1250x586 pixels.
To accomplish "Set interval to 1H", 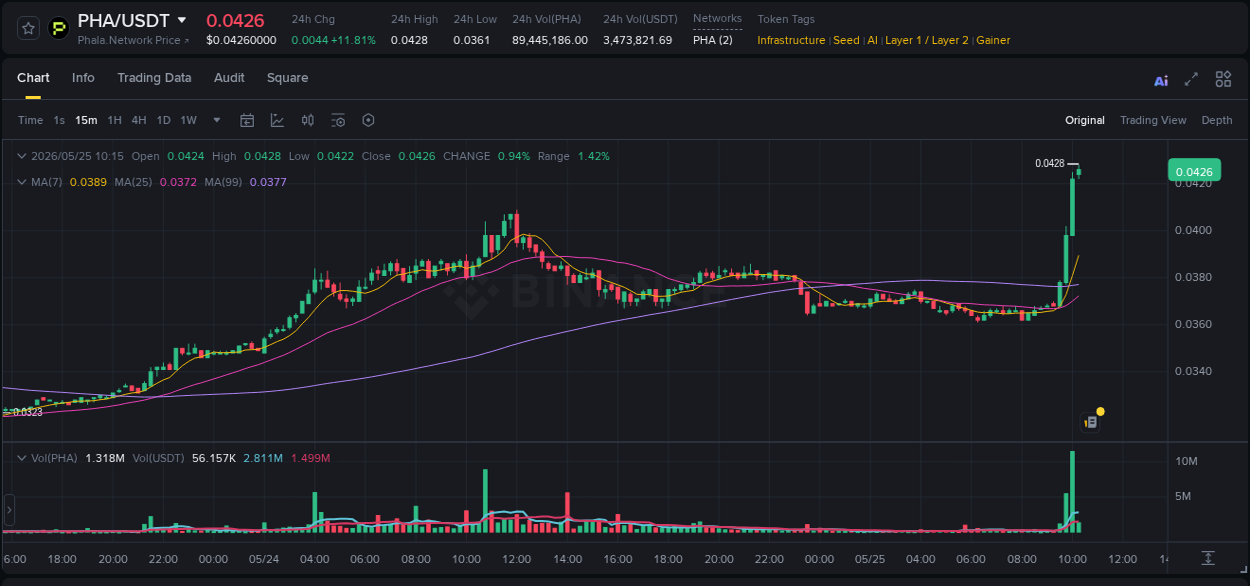I will (114, 120).
